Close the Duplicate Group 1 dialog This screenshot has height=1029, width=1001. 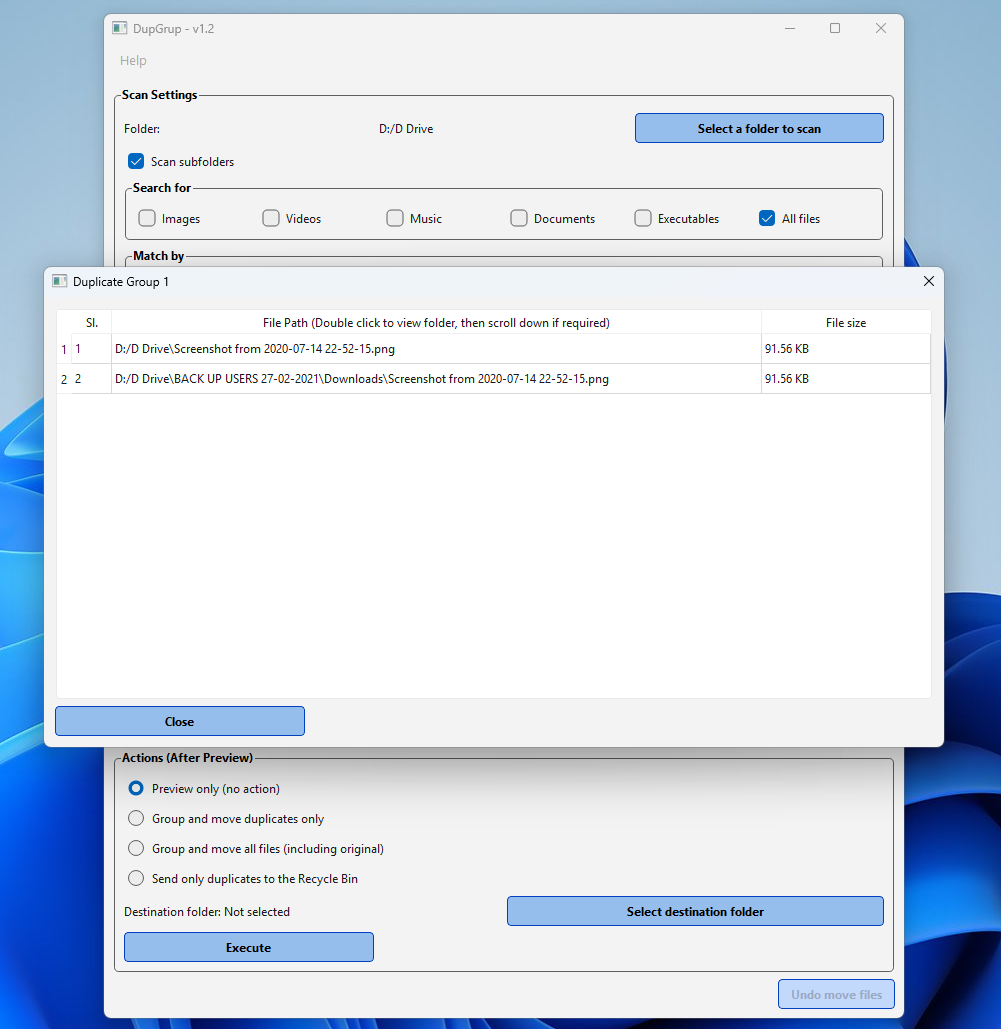tap(928, 281)
